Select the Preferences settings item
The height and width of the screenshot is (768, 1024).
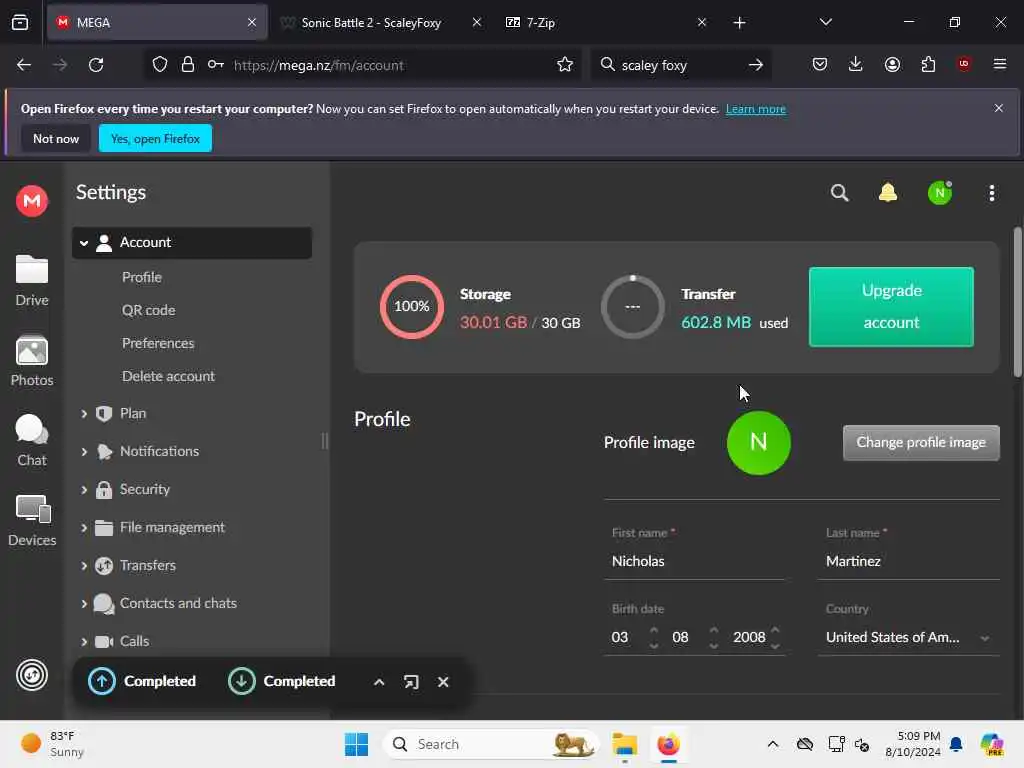(158, 343)
